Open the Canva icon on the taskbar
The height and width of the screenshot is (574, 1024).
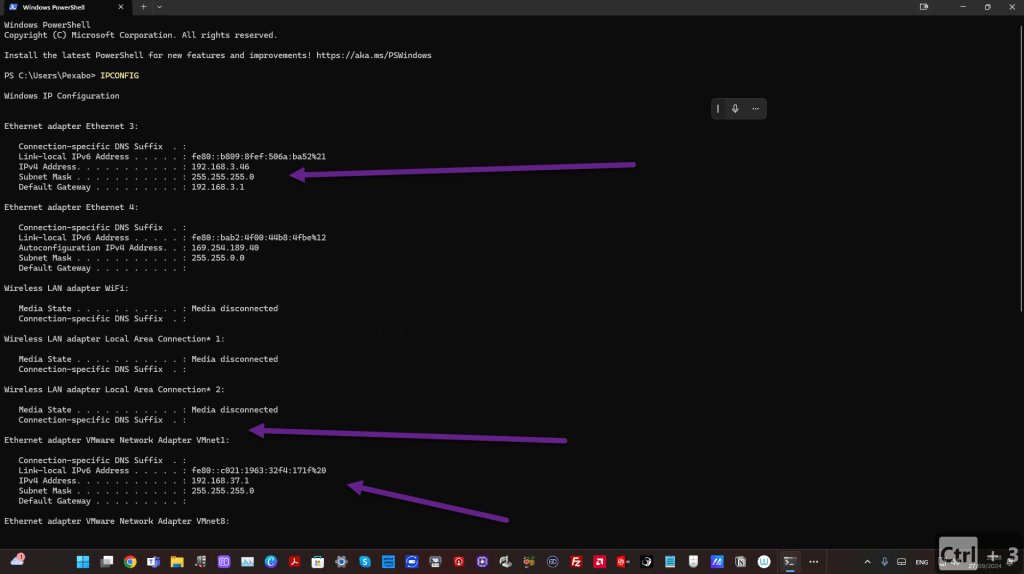271,562
